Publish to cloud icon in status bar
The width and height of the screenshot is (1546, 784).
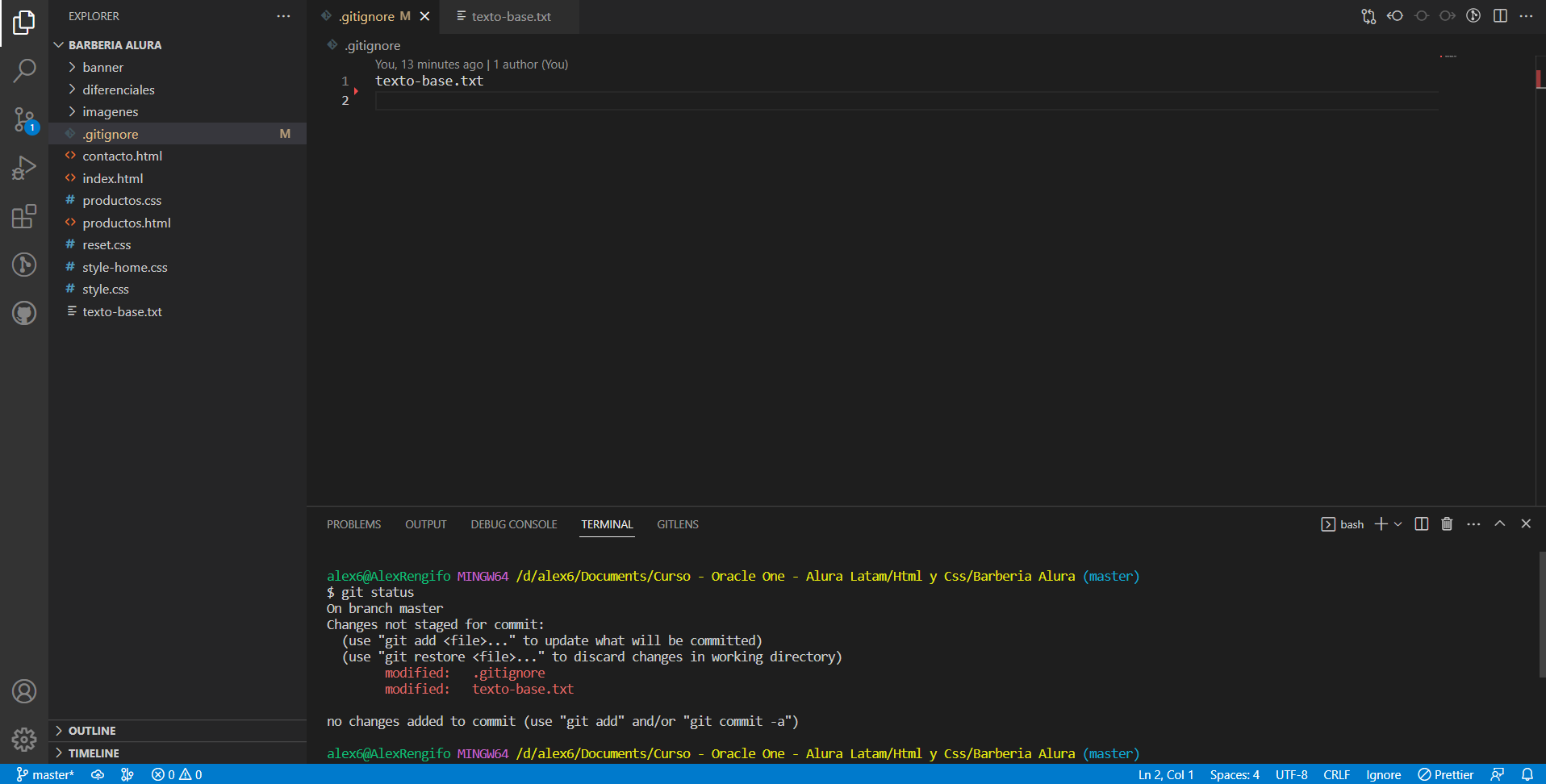coord(98,774)
